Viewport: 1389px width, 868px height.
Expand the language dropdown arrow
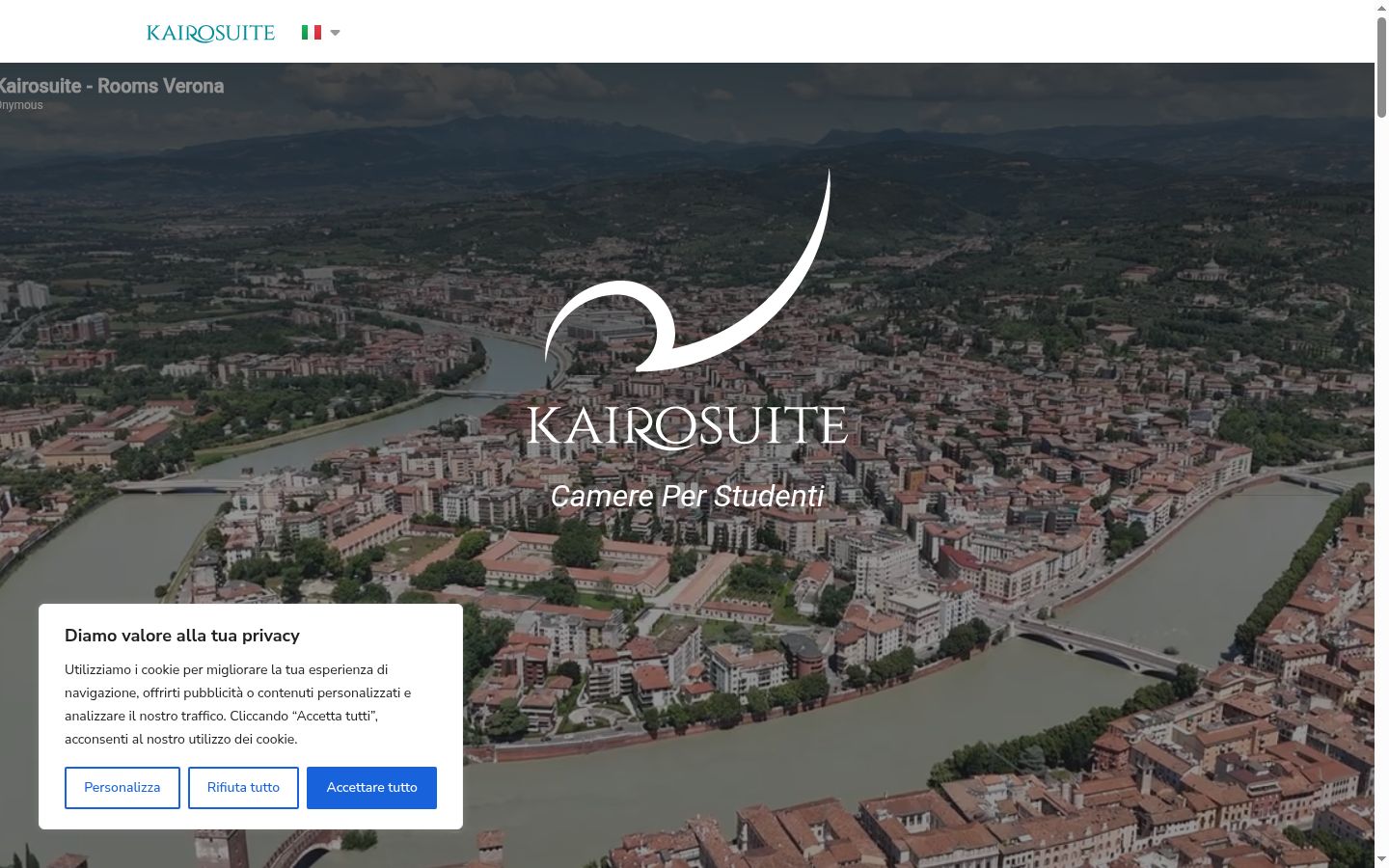point(335,33)
